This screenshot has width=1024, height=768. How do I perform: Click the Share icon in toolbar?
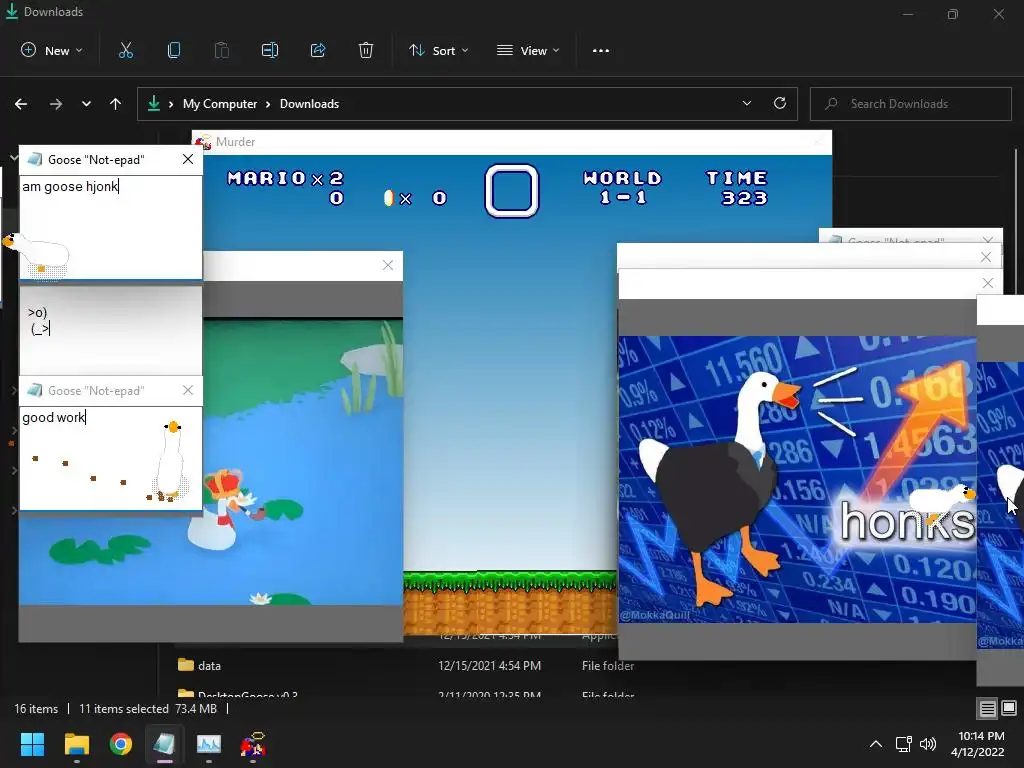click(x=318, y=50)
